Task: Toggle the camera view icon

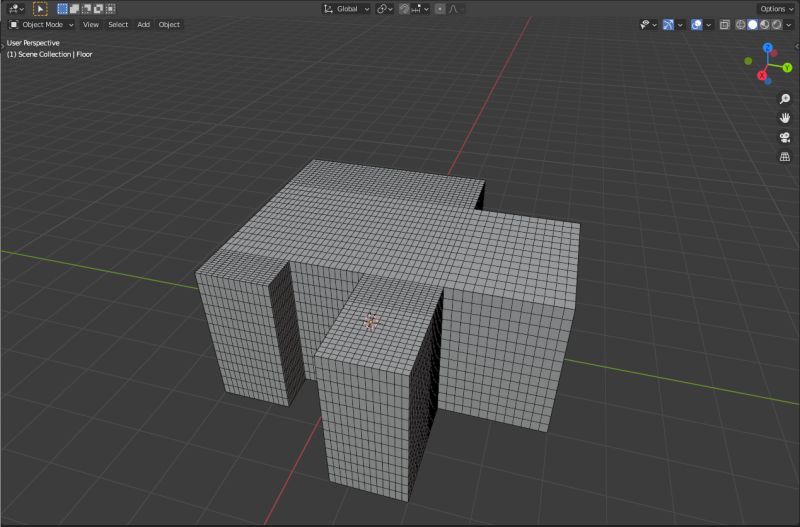Action: [x=785, y=137]
